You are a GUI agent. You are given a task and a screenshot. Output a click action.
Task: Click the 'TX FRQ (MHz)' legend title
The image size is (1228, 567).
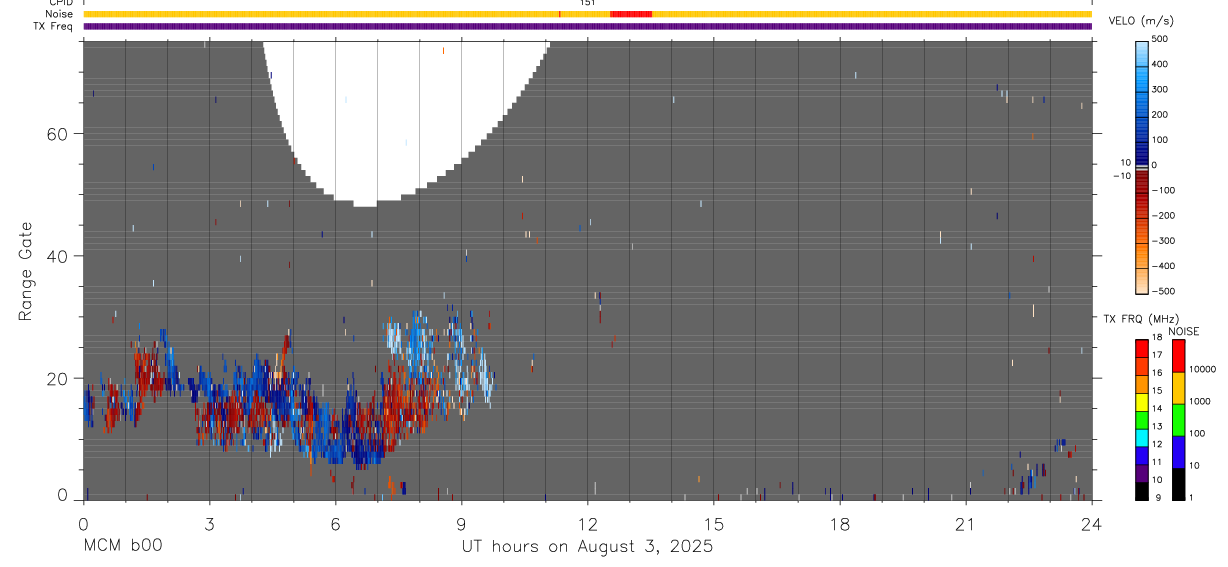click(x=1141, y=319)
